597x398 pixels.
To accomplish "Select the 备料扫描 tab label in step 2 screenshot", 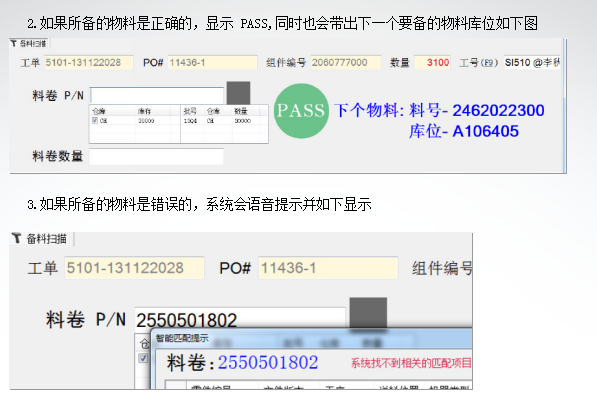I will (33, 43).
